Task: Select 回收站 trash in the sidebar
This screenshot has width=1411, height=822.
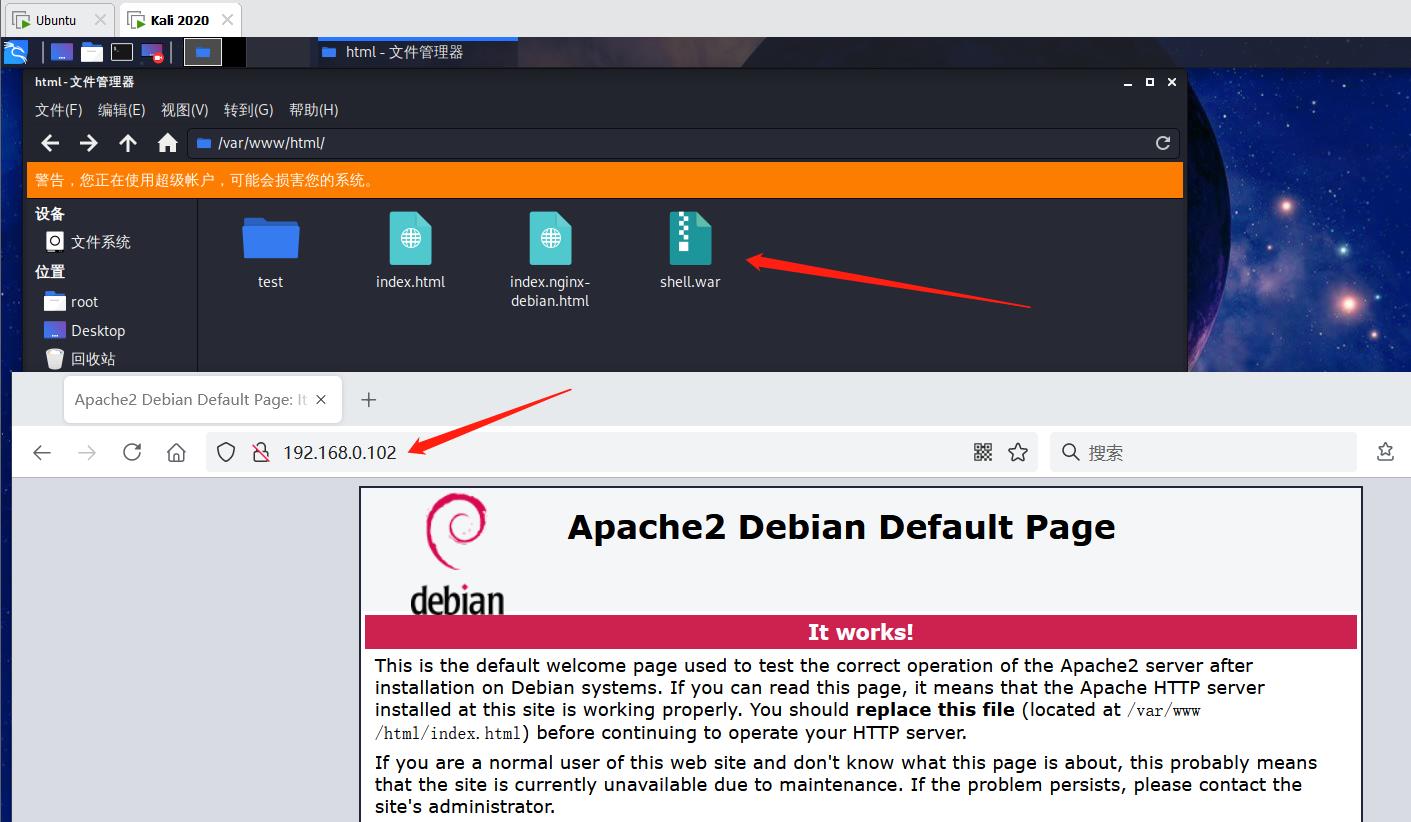Action: [81, 359]
